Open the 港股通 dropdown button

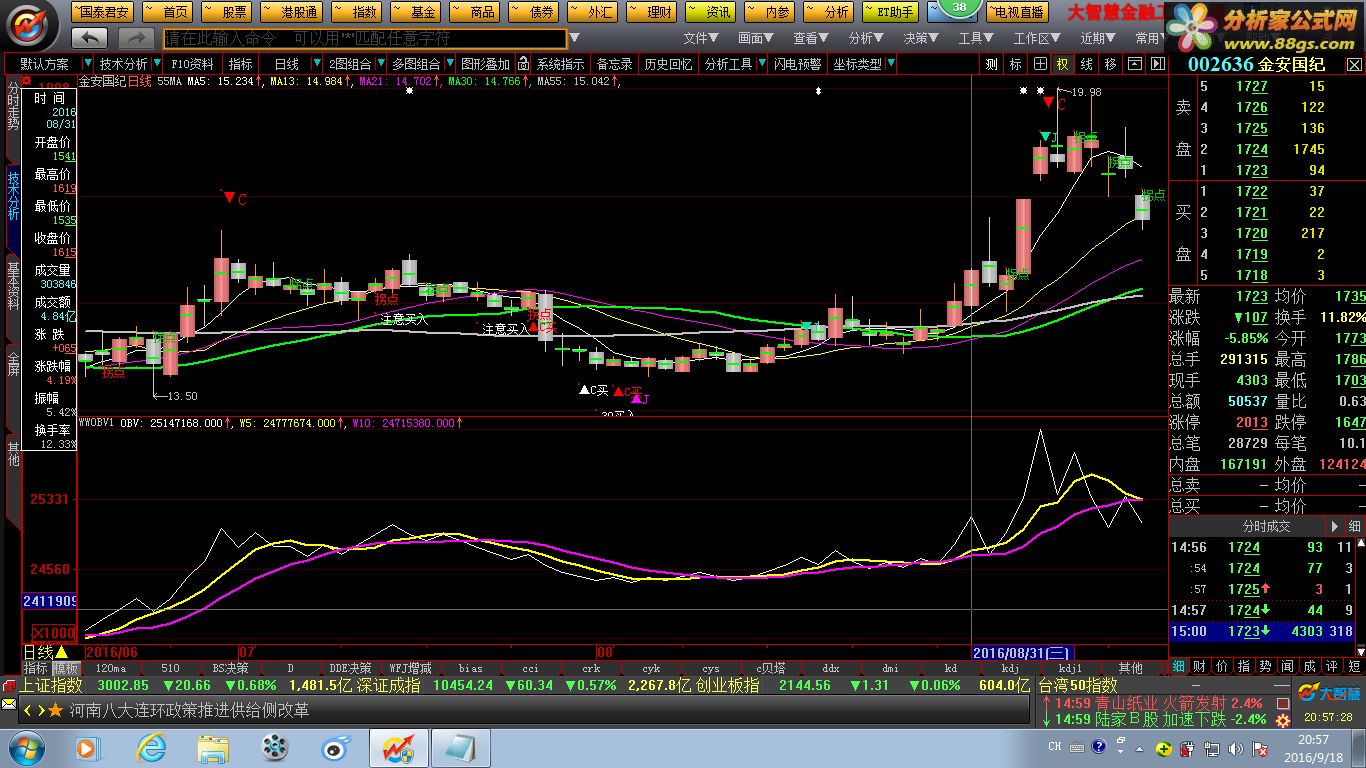tap(291, 12)
